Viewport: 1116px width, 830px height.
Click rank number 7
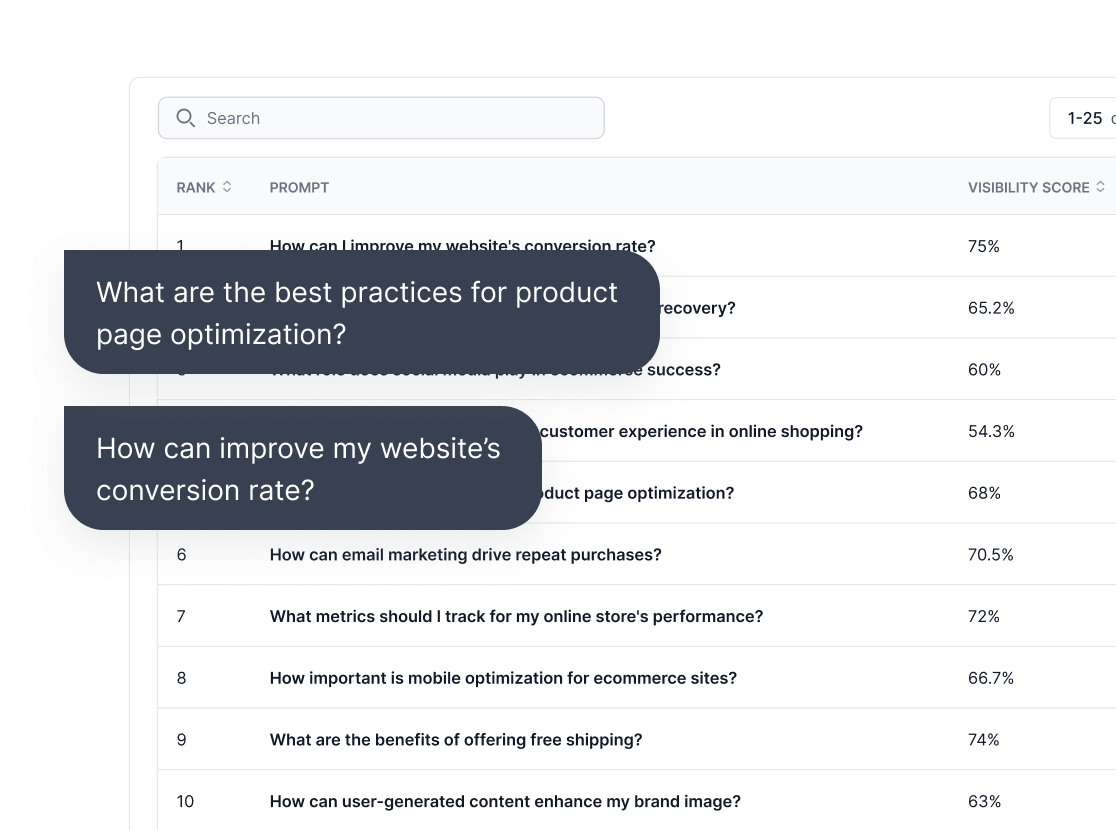[x=181, y=616]
